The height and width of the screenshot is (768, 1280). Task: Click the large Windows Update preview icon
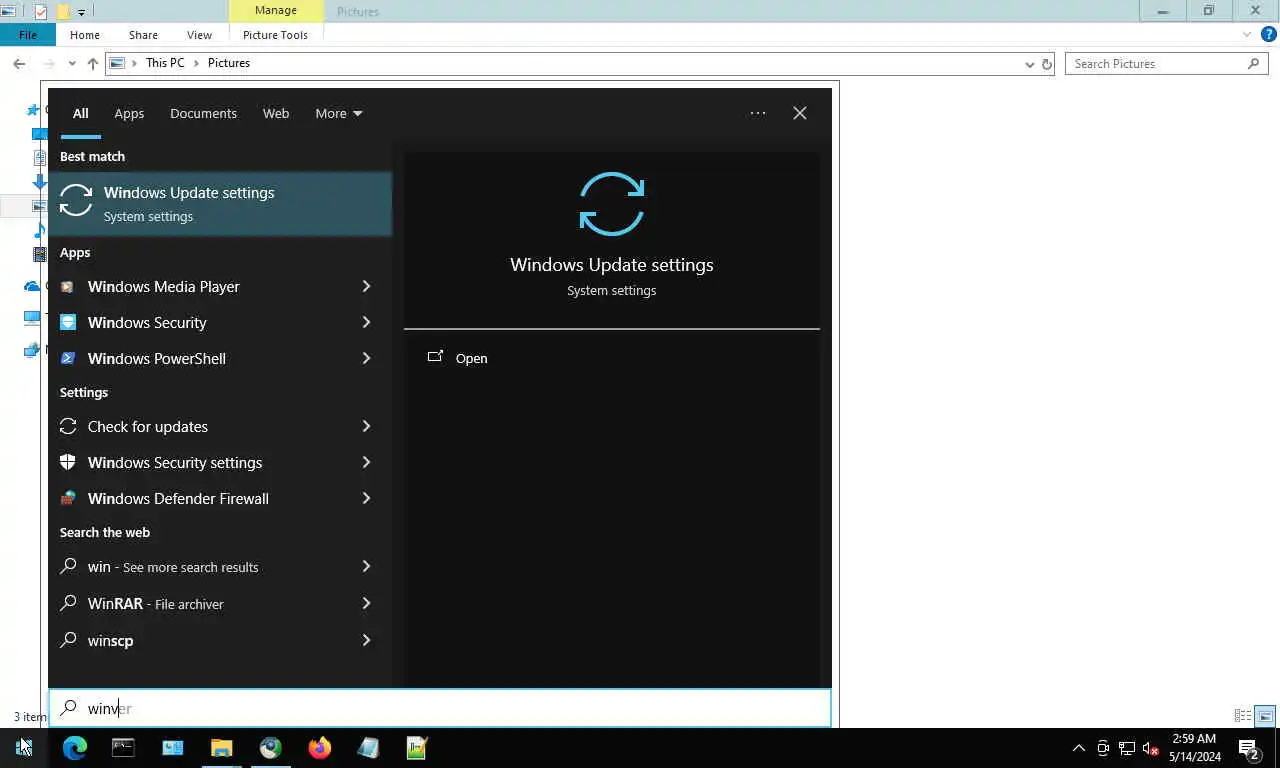tap(612, 204)
